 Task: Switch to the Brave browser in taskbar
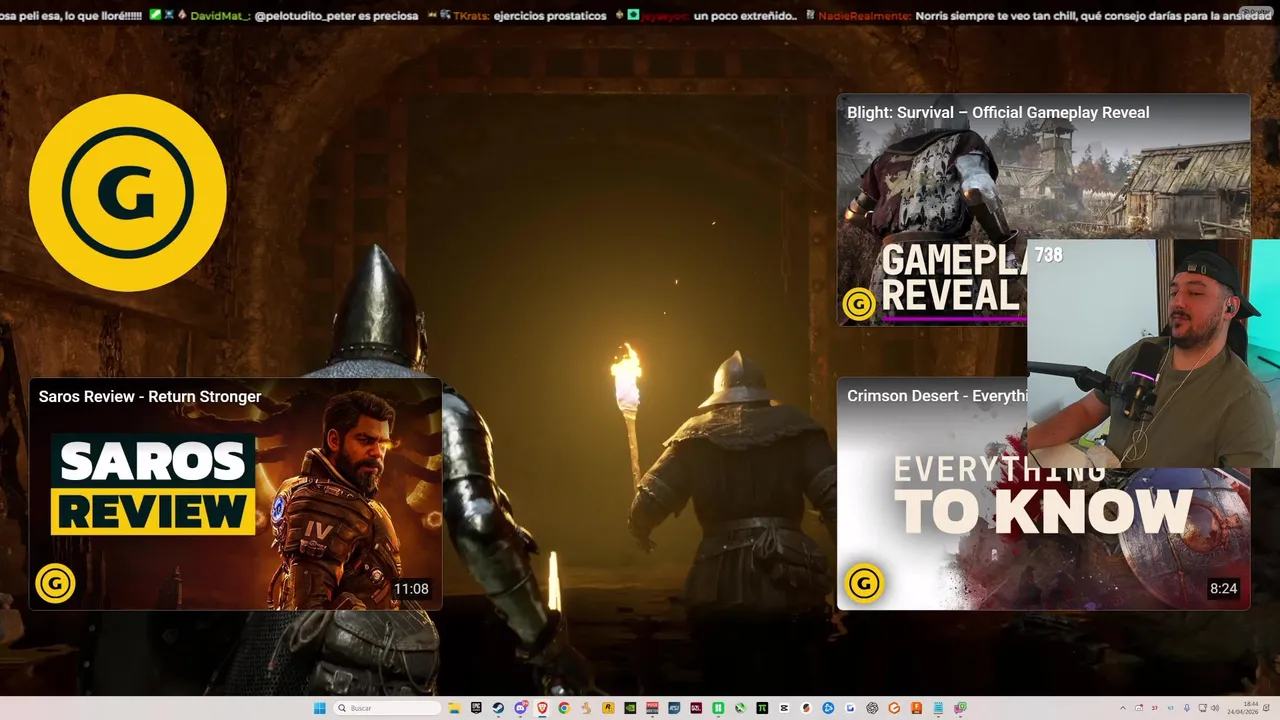542,708
